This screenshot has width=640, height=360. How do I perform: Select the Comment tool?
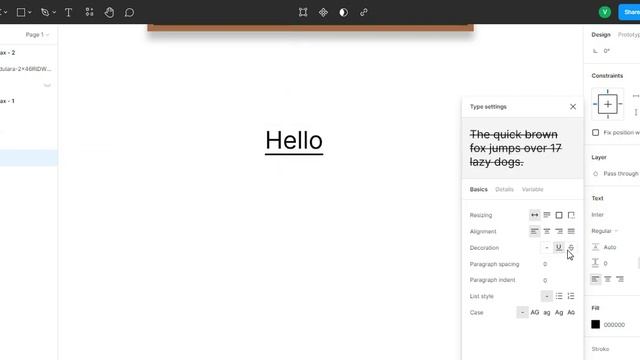pos(129,12)
